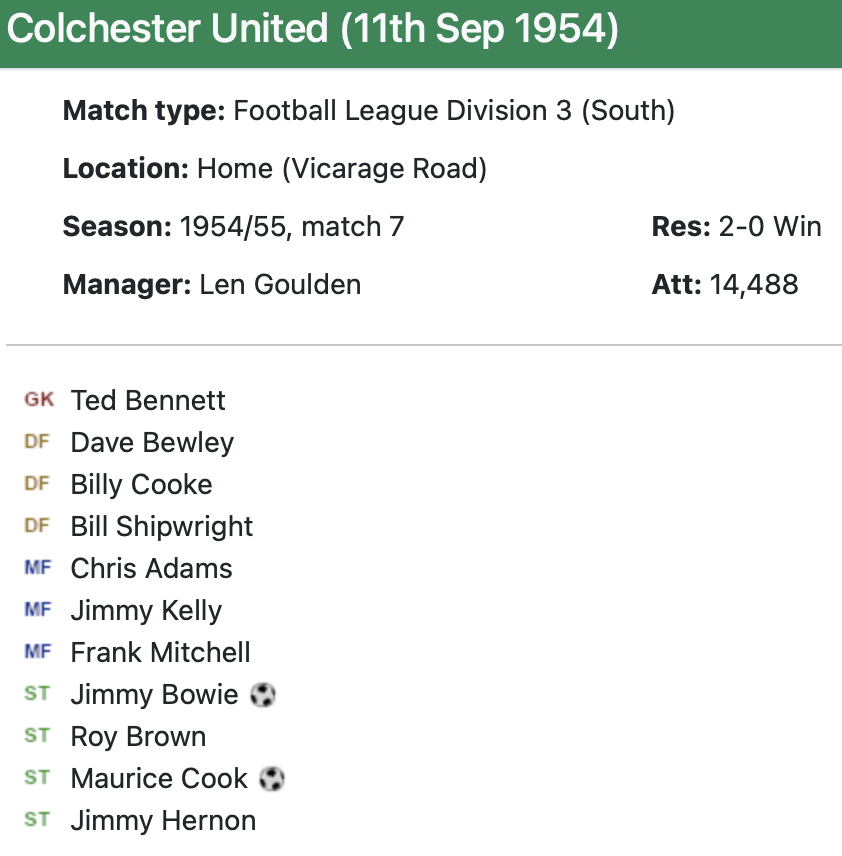Click the MF icon next to Chris Adams
Screen dimensions: 842x856
pyautogui.click(x=37, y=568)
